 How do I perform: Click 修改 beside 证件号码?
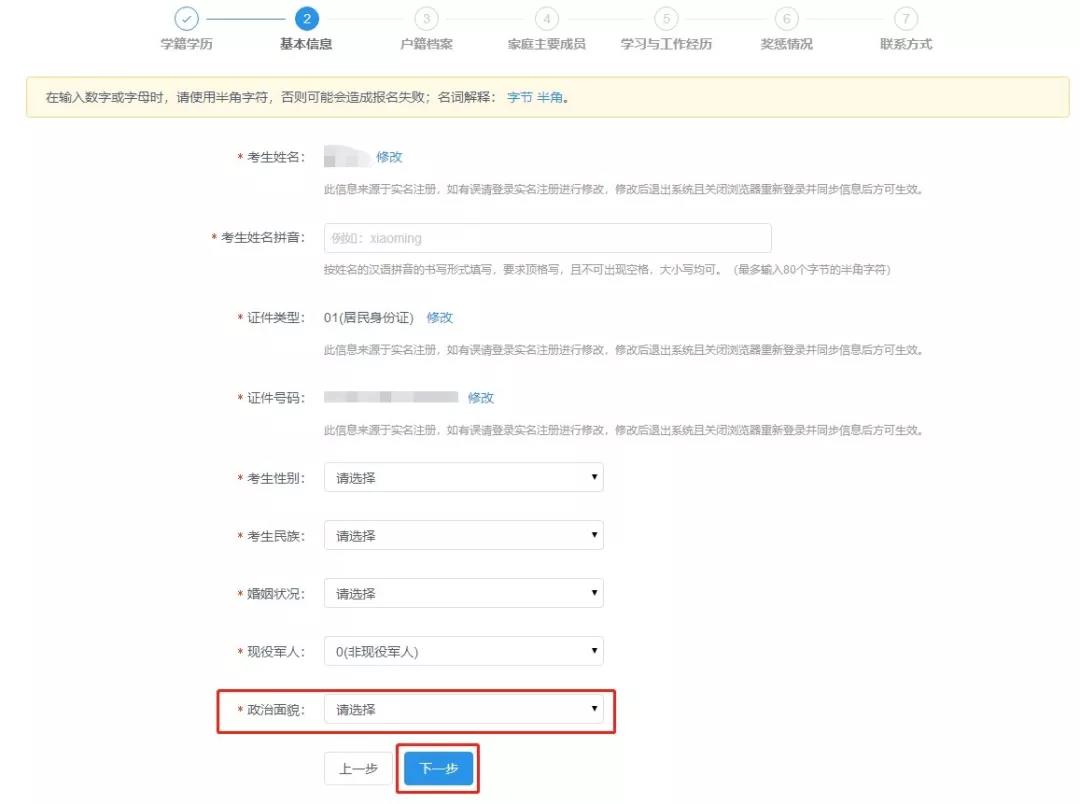[480, 397]
